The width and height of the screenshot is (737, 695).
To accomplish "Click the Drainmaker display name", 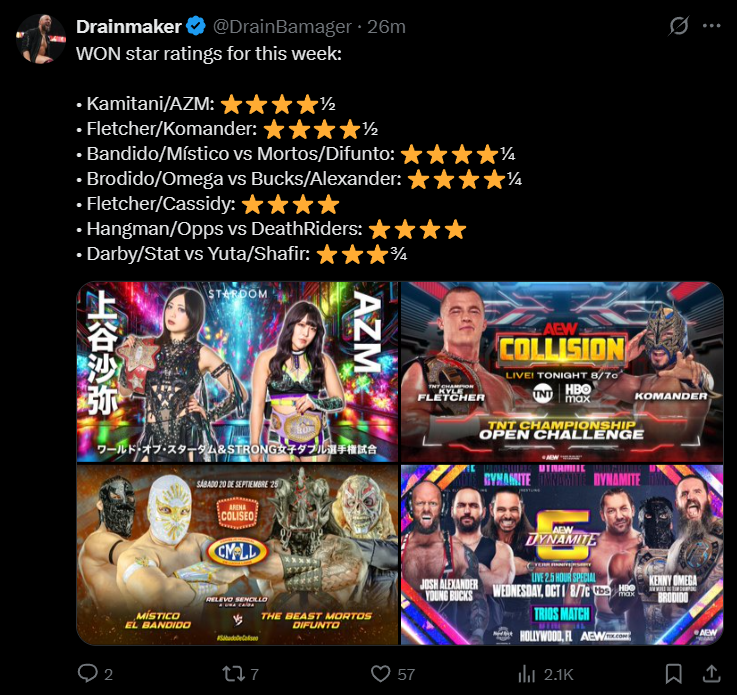I will click(129, 27).
